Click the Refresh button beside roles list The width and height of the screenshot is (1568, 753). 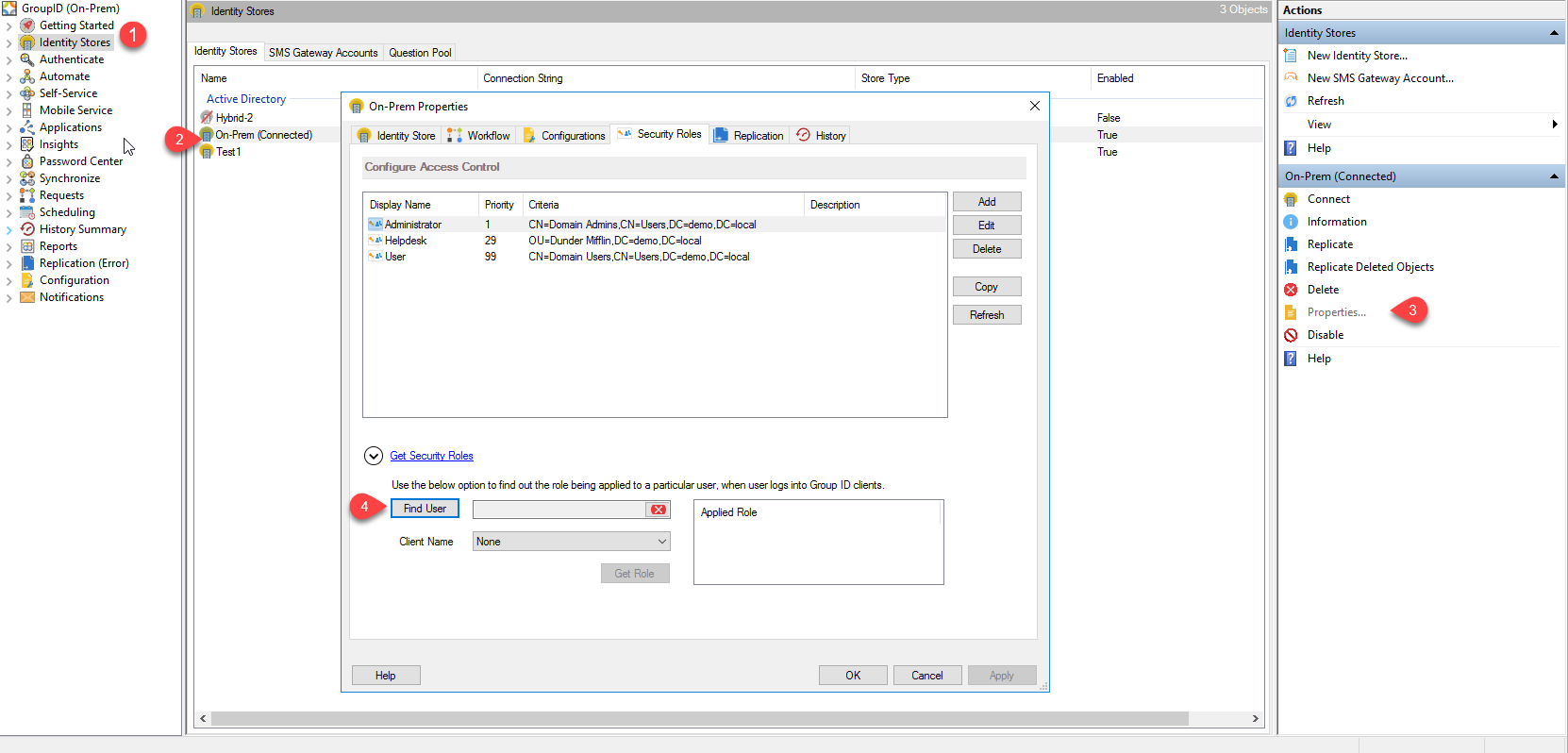[987, 315]
